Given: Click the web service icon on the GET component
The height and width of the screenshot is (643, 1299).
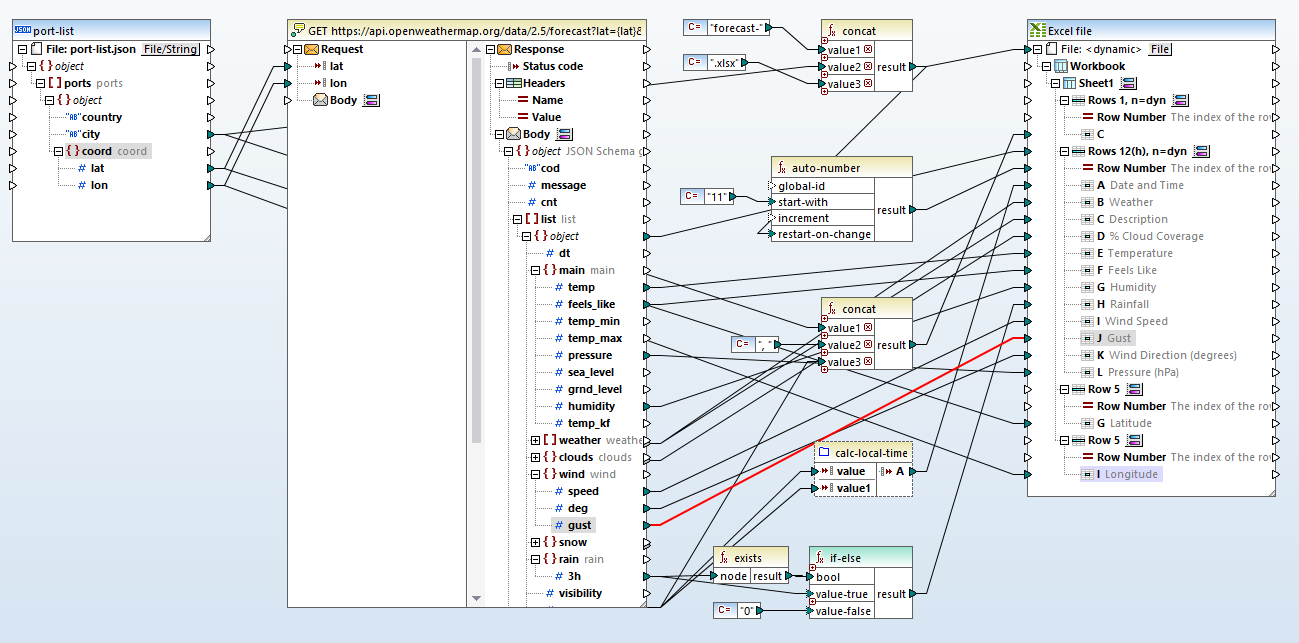Looking at the screenshot, I should click(x=296, y=29).
